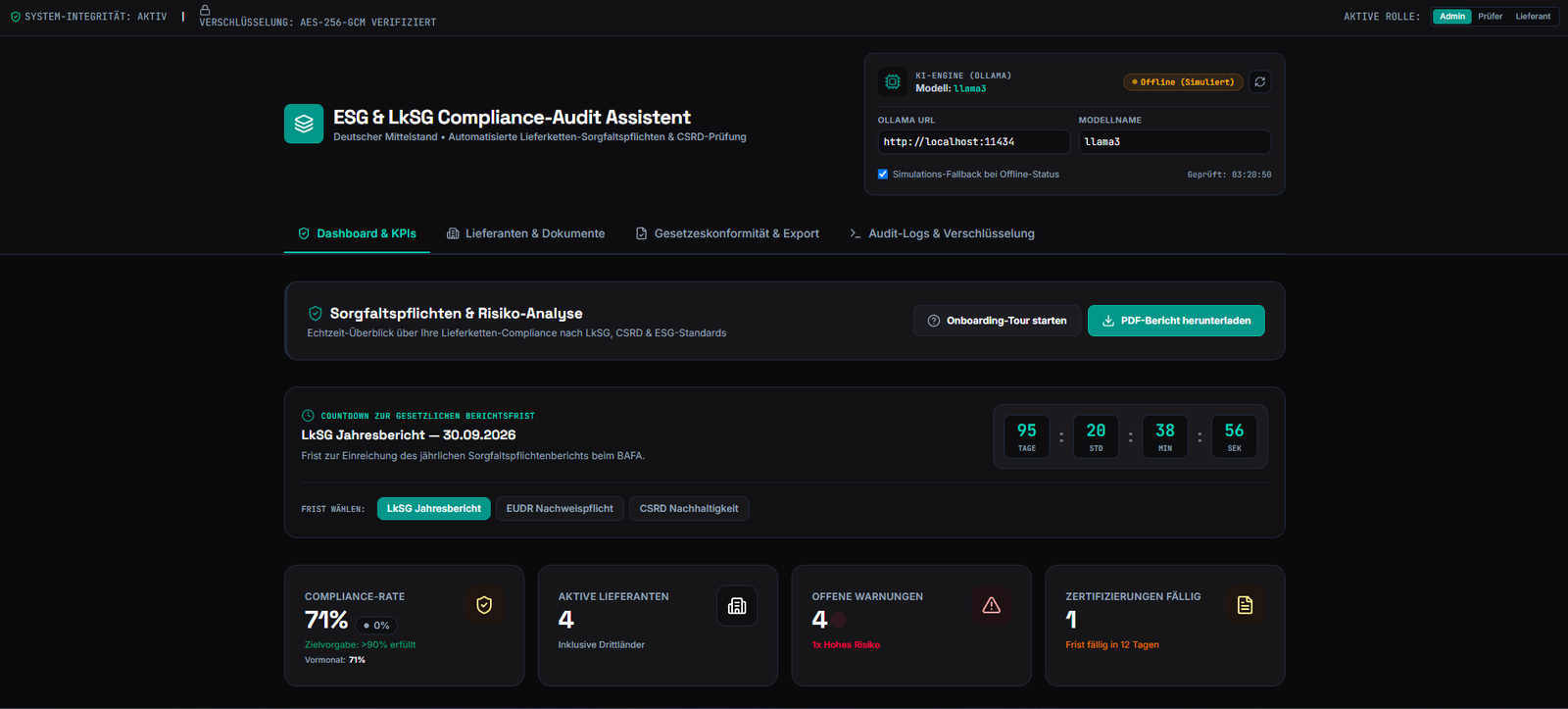
Task: Click the Std countdown box
Action: click(1096, 436)
